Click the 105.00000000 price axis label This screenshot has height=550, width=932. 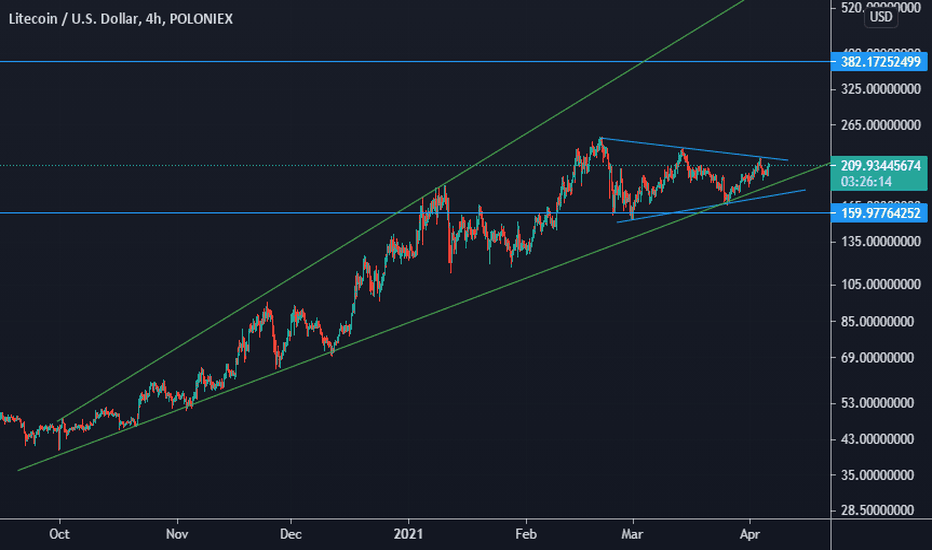pos(880,285)
